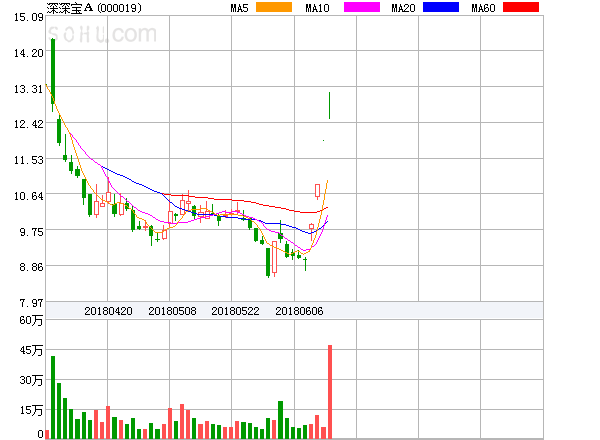Click the 20180420 date label
Screen dimensions: 600x440
pos(108,311)
